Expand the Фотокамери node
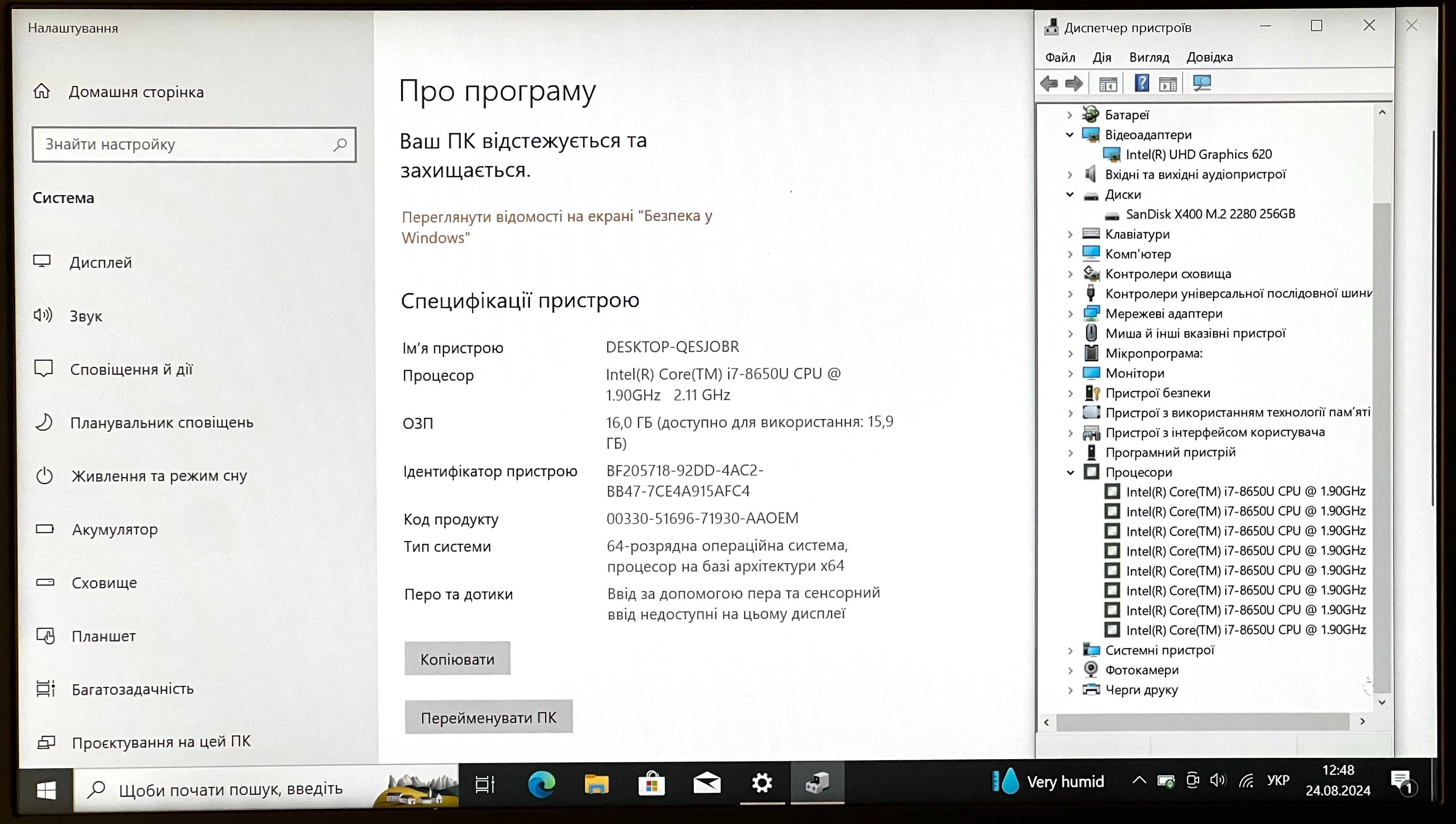 click(1070, 670)
